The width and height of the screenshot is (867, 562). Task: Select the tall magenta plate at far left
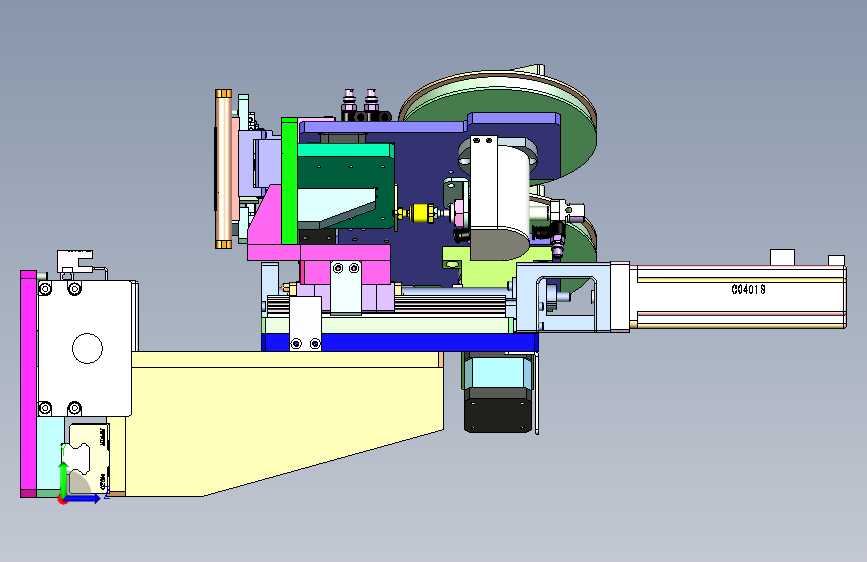28,384
